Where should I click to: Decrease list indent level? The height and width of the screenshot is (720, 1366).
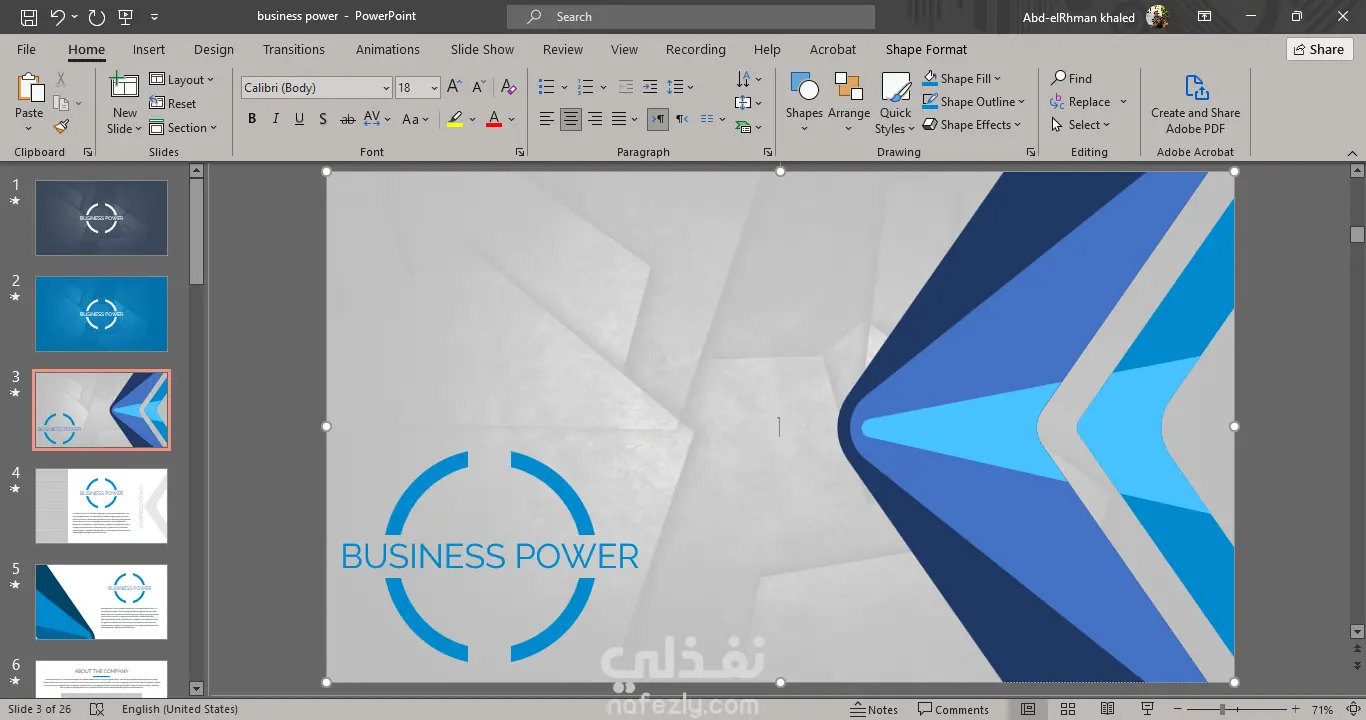point(626,87)
